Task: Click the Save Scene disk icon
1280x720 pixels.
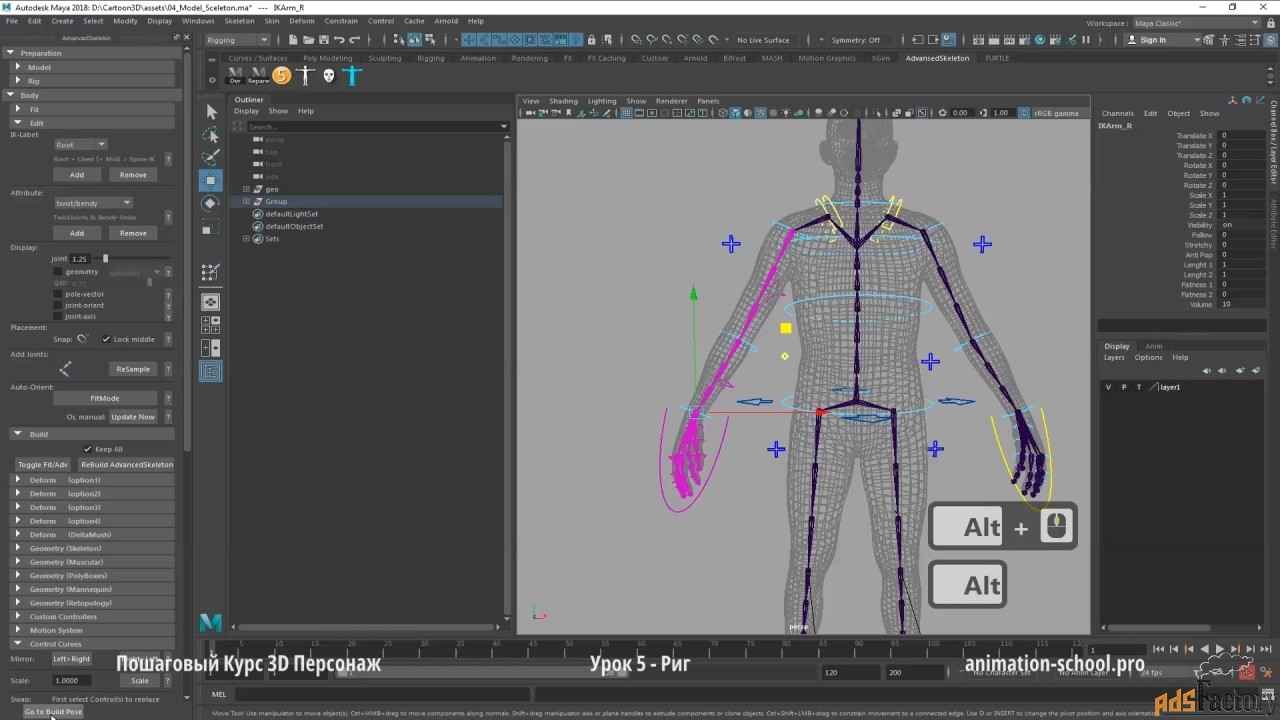Action: 323,40
